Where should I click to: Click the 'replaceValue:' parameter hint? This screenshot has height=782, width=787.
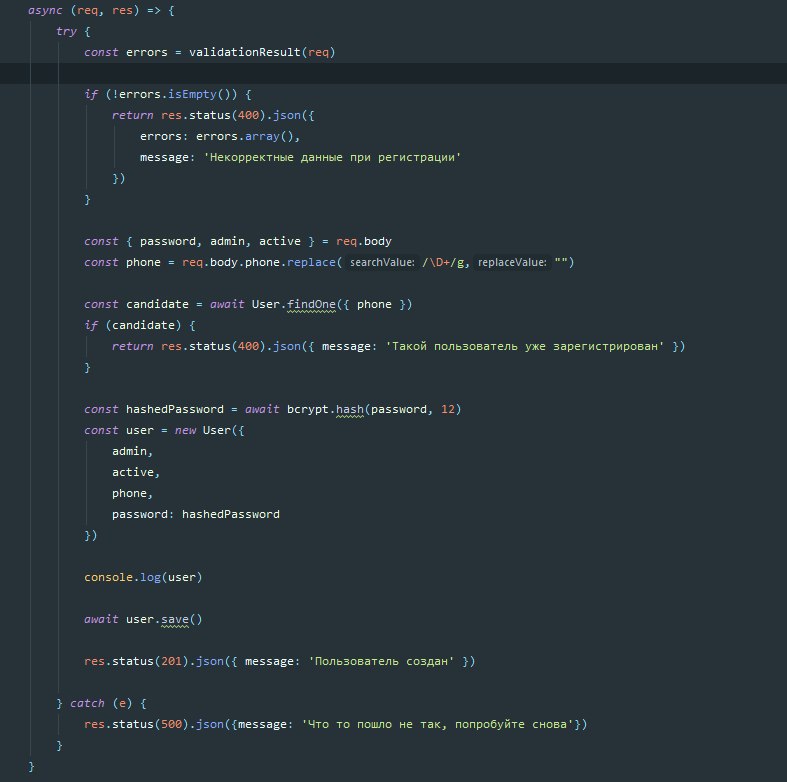512,263
